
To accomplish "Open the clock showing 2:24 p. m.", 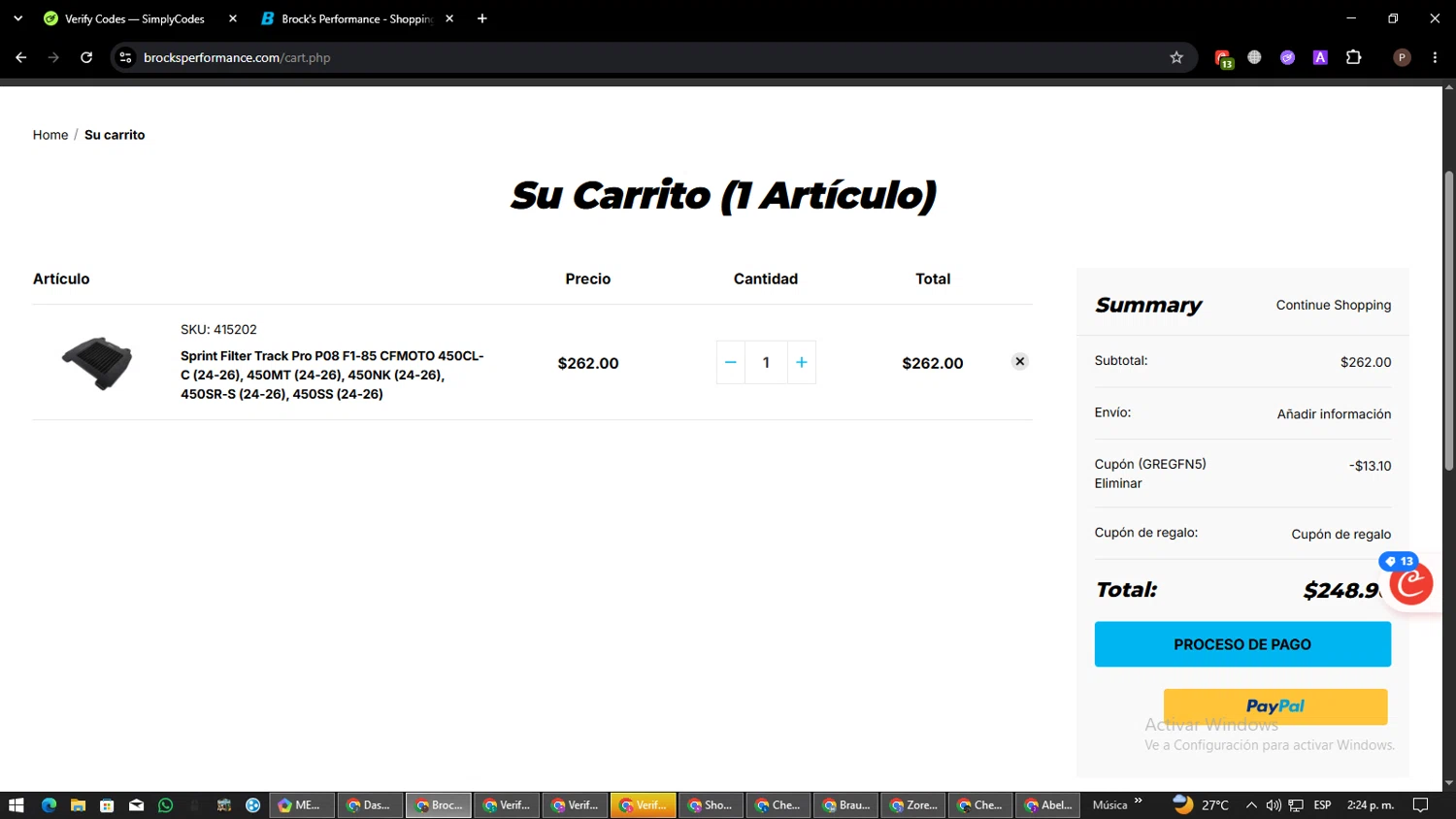I will point(1371,805).
